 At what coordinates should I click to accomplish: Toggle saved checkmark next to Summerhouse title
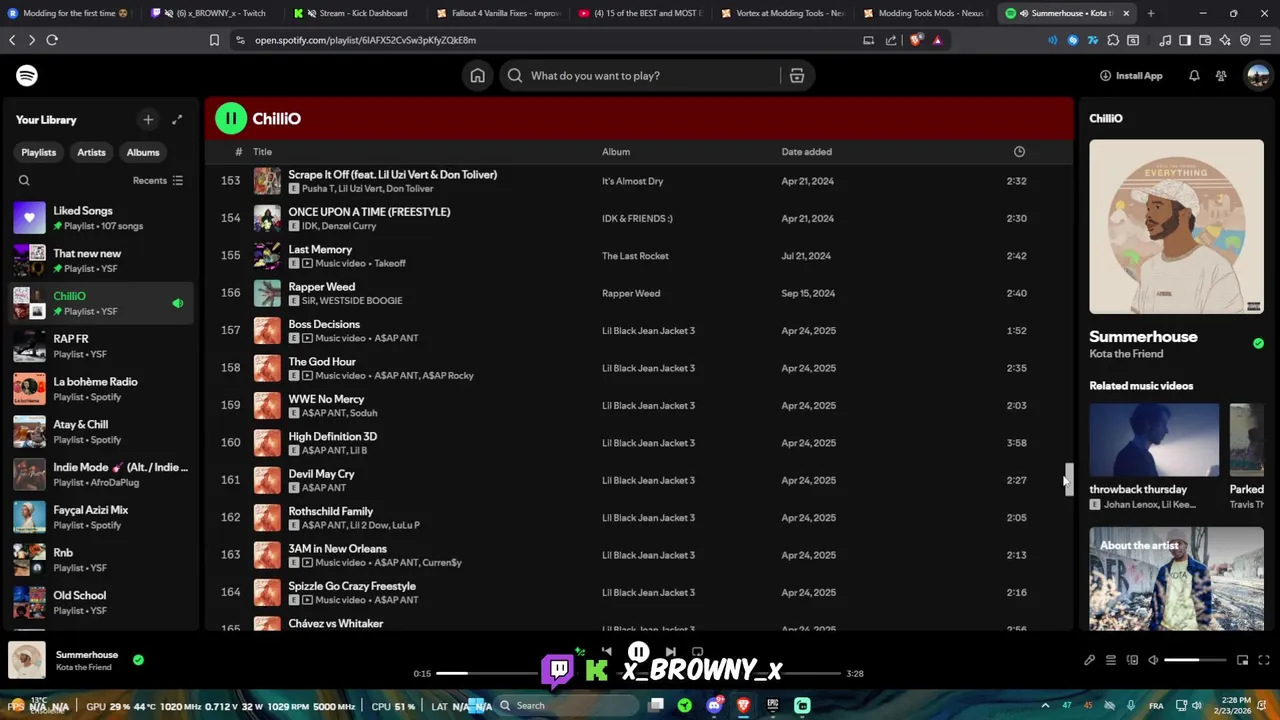point(1258,343)
